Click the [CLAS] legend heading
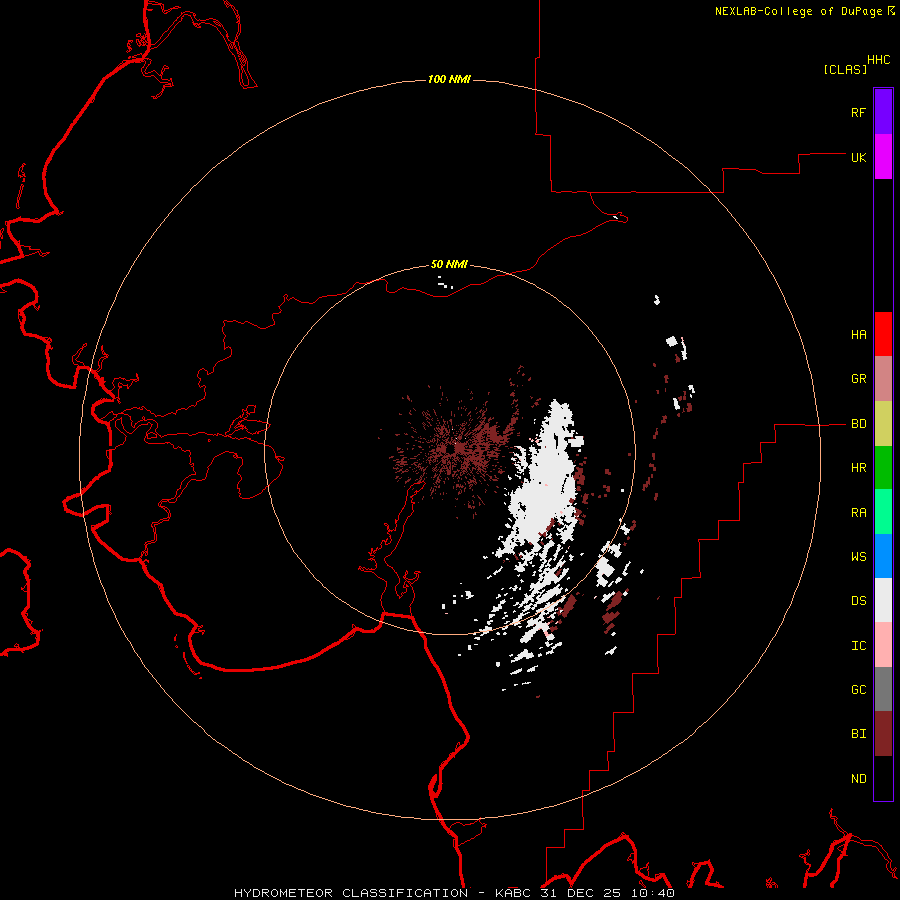This screenshot has height=900, width=900. [x=845, y=69]
